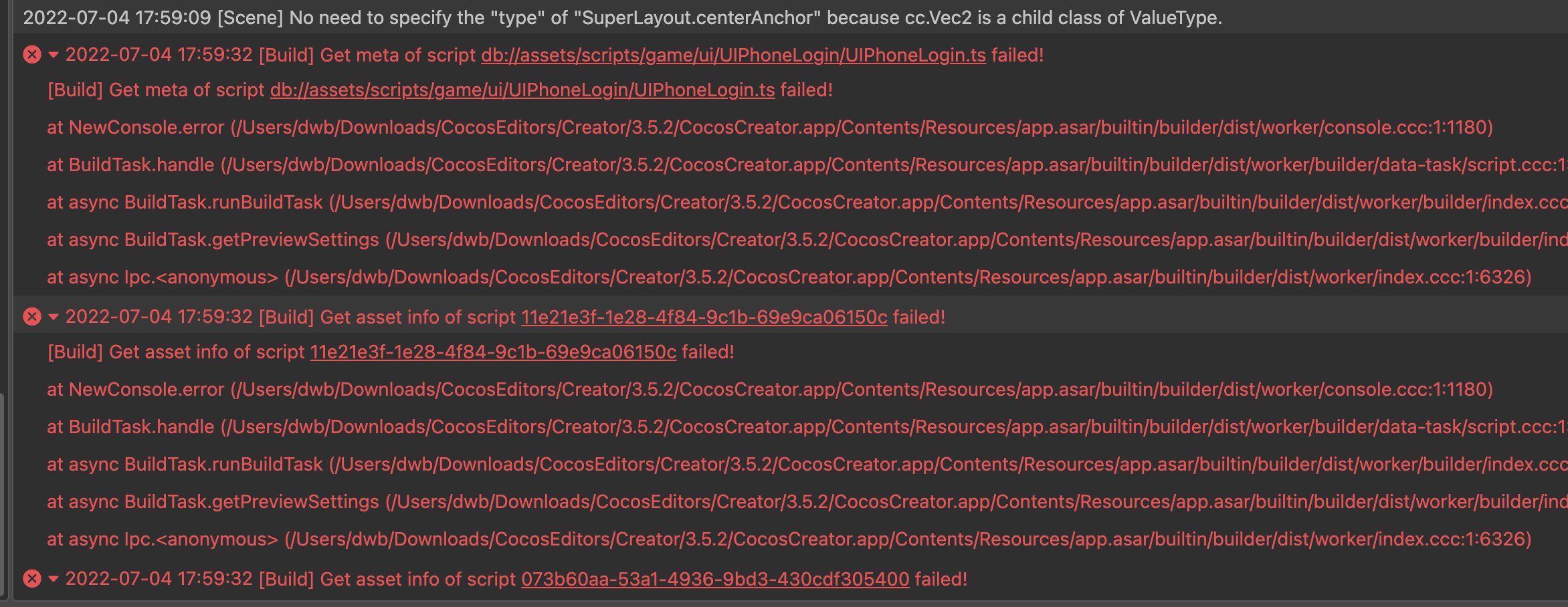Select NewConsole.error stack line under 11e21e3f error
The height and width of the screenshot is (607, 1568).
769,390
